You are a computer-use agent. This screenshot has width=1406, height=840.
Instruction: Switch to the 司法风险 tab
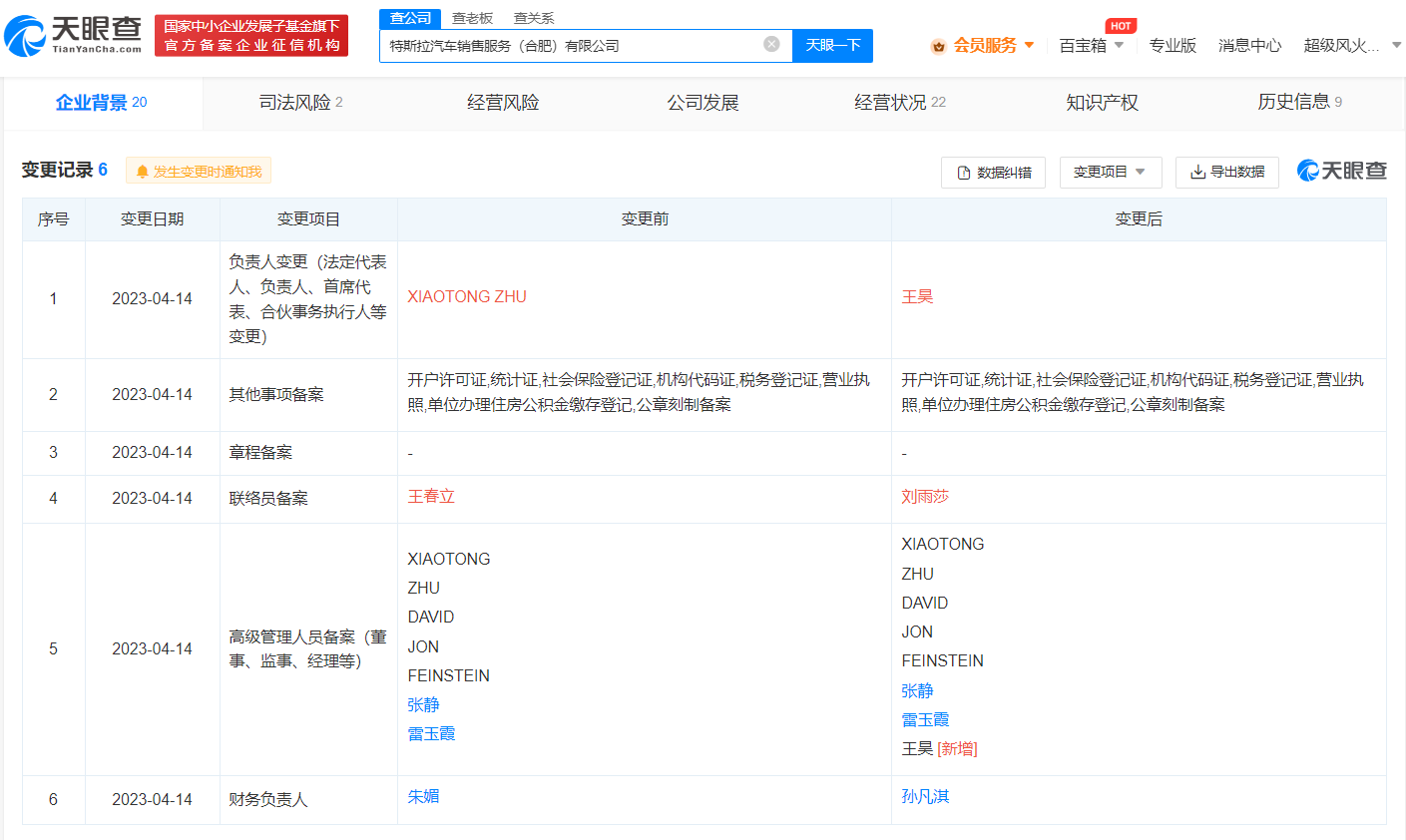pyautogui.click(x=300, y=103)
